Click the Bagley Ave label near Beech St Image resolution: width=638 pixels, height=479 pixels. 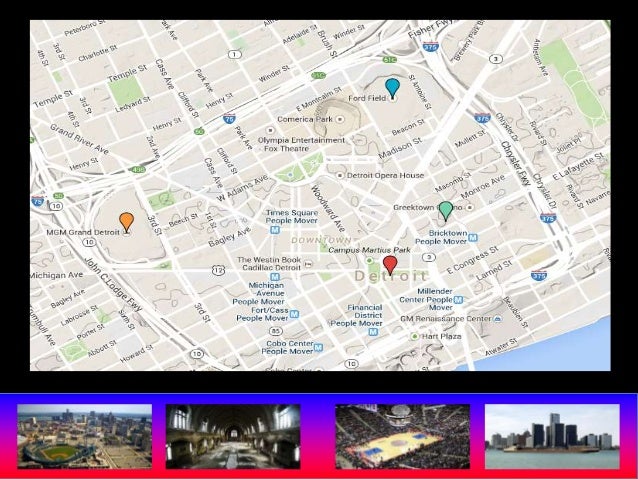(x=229, y=237)
